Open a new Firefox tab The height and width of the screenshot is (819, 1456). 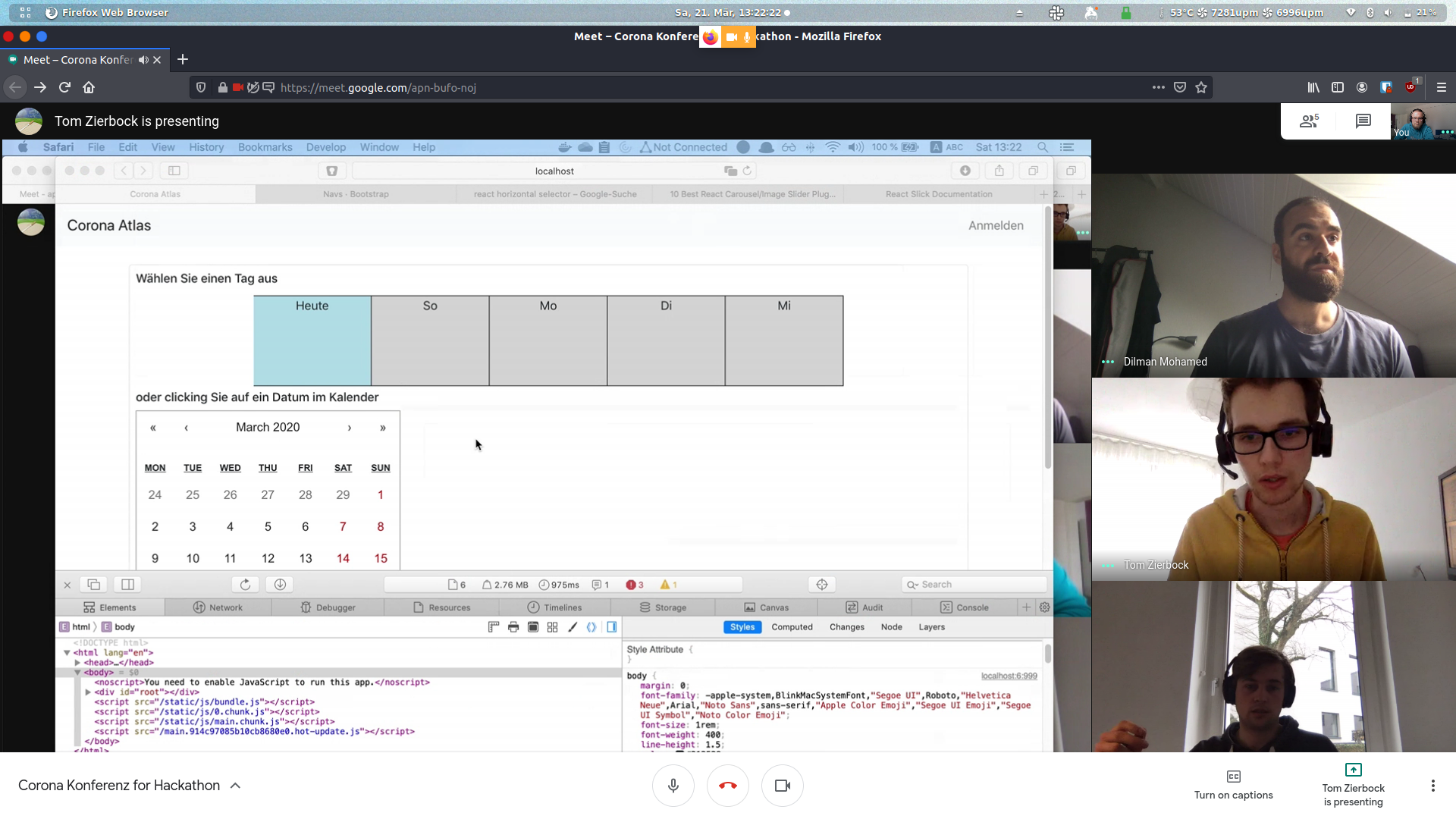(x=182, y=59)
